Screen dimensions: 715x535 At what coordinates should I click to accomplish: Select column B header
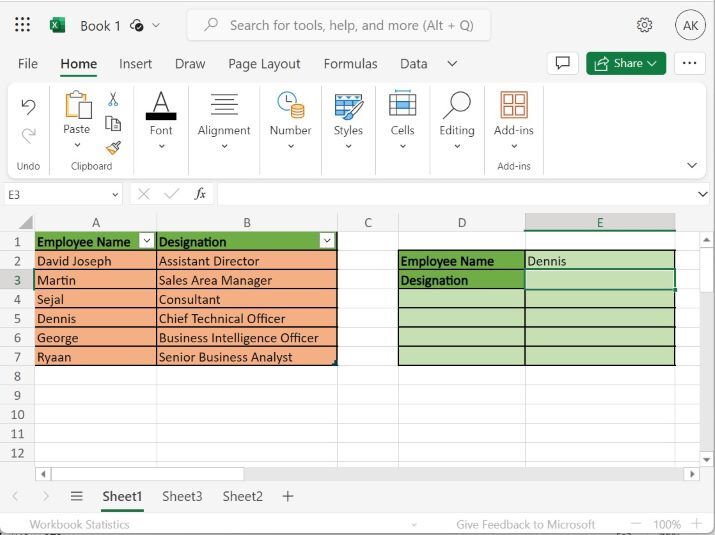pos(247,222)
